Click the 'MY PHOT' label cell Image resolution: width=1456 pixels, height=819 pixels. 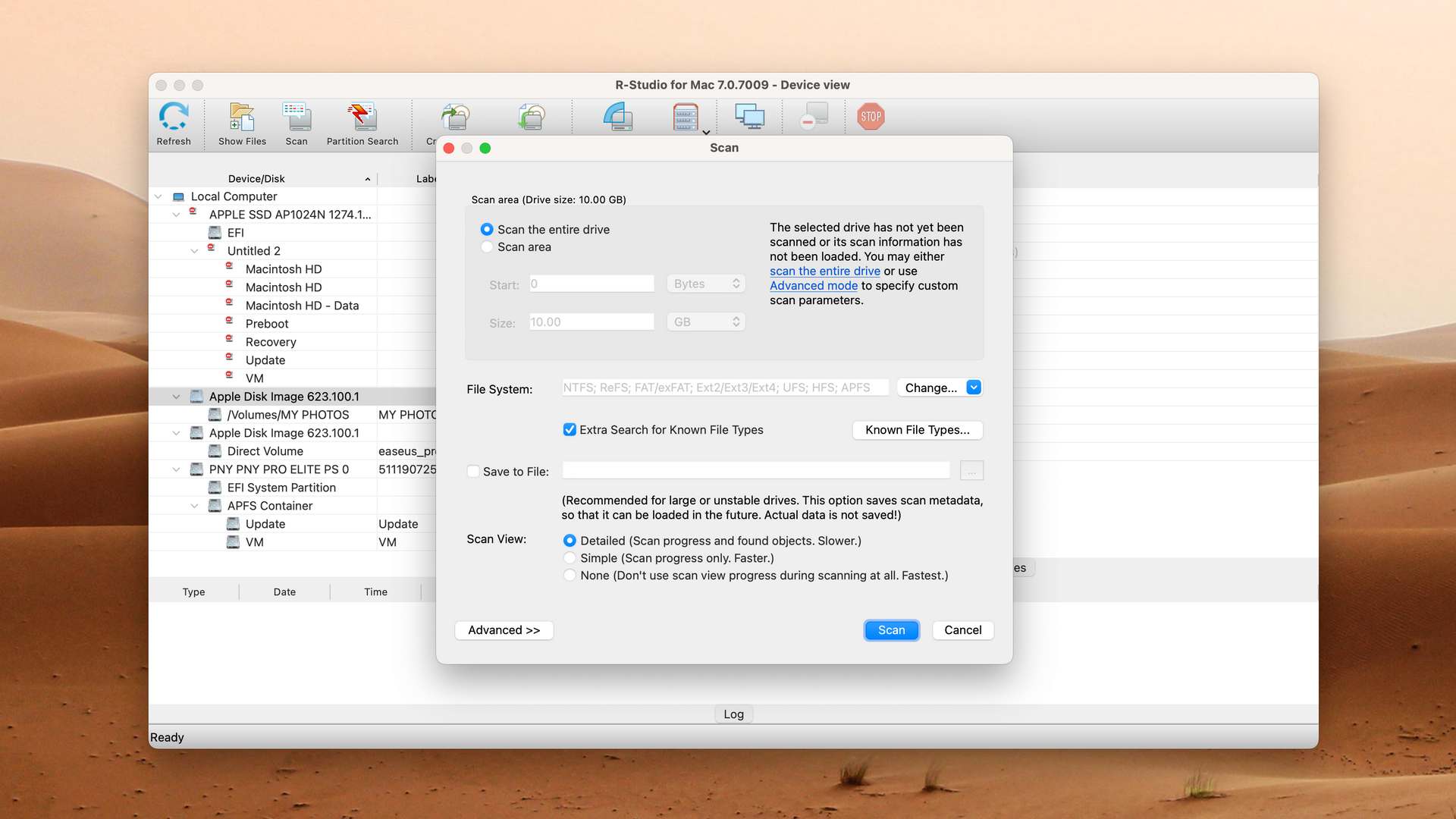click(407, 415)
